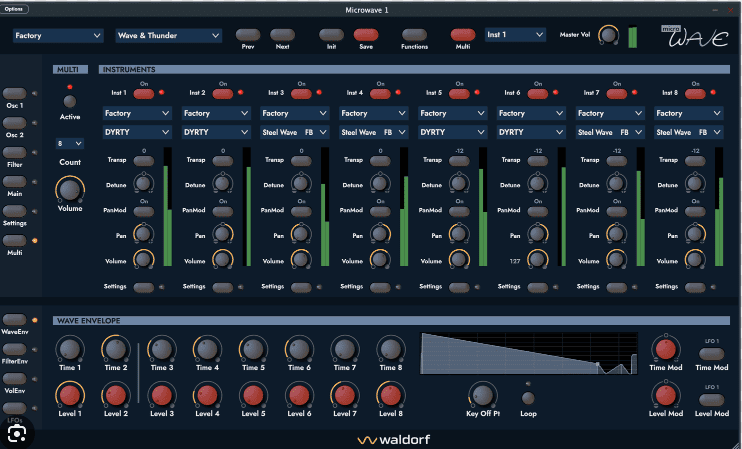Open the Factory bank dropdown in top bar
The height and width of the screenshot is (449, 742).
pos(58,35)
